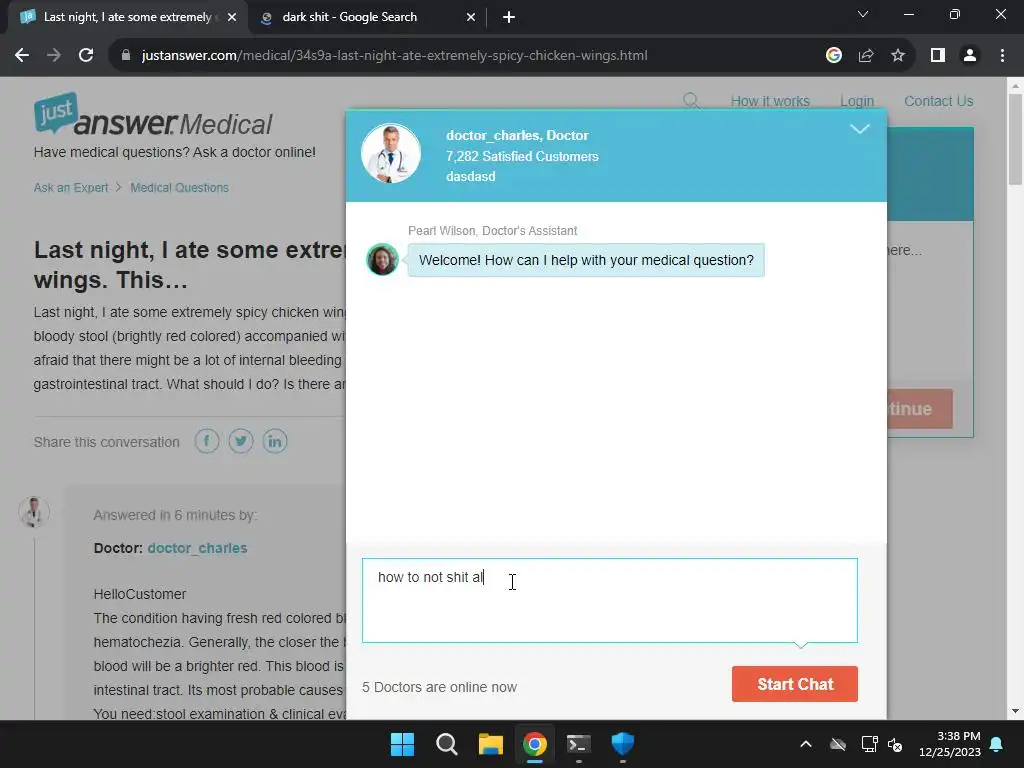Click the page URL in the address bar

coord(394,56)
